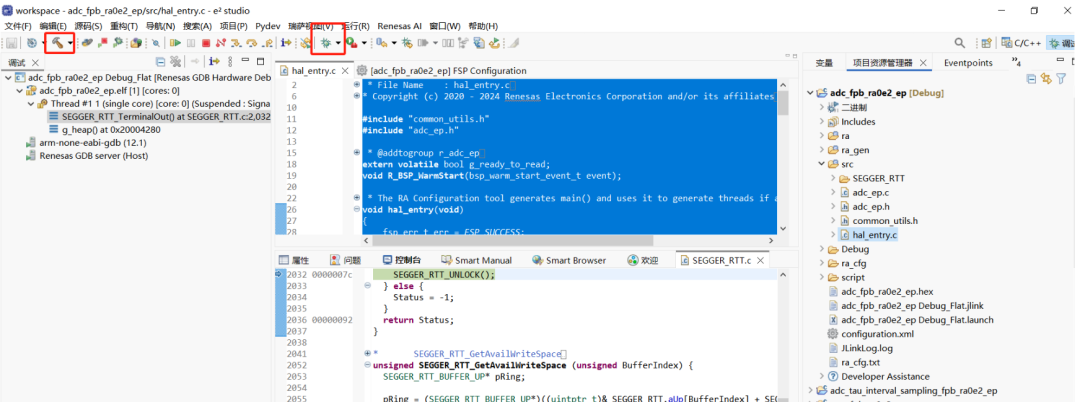This screenshot has width=1080, height=402.
Task: Switch to the C/C++ perspective
Action: [1021, 43]
